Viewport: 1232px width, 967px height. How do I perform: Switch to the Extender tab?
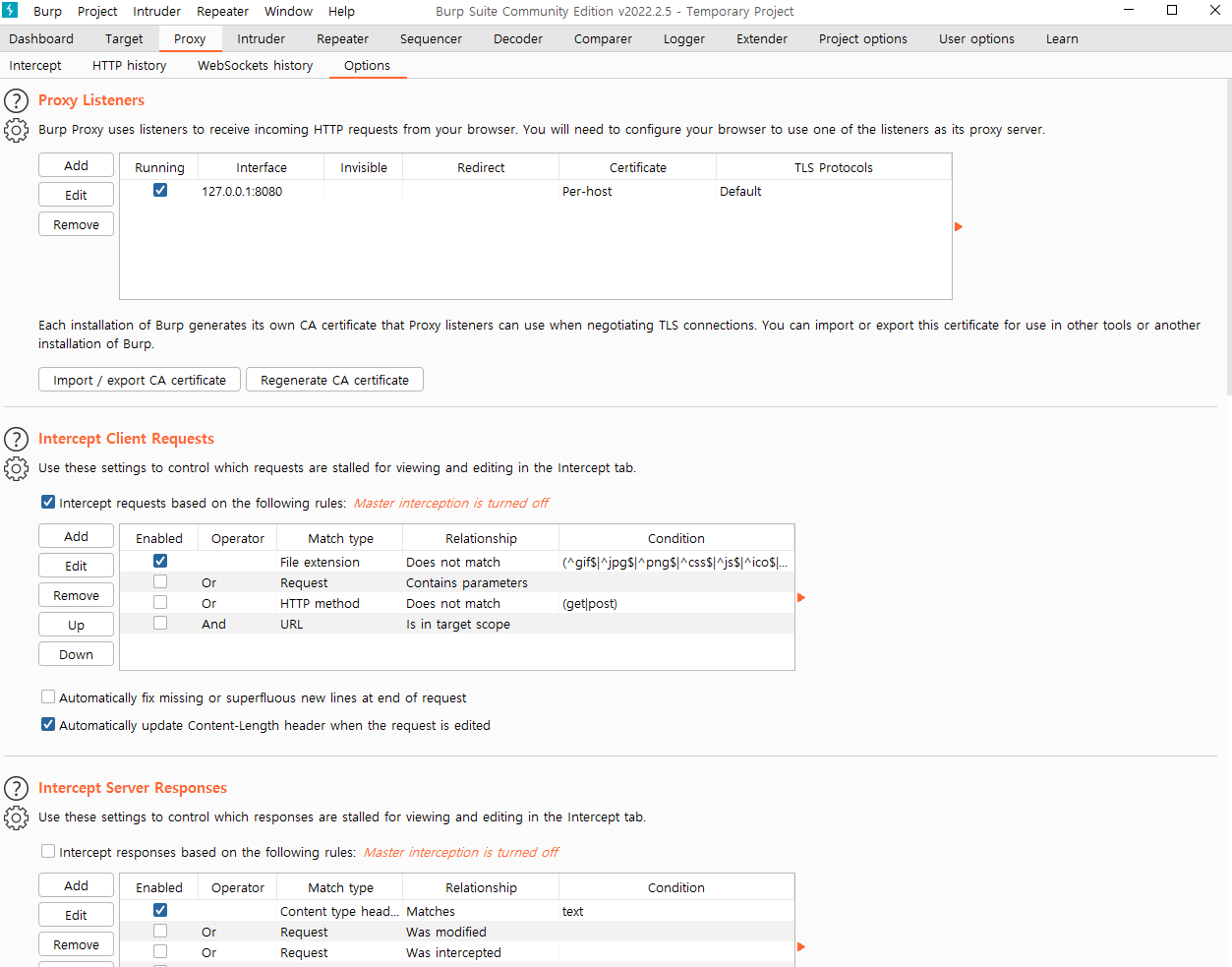click(x=762, y=39)
